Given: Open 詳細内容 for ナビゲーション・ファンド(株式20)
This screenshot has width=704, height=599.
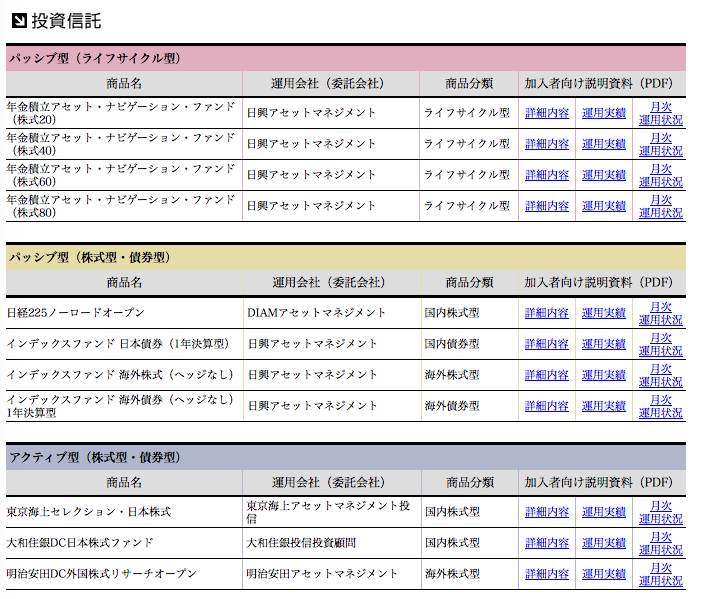Looking at the screenshot, I should pyautogui.click(x=547, y=113).
